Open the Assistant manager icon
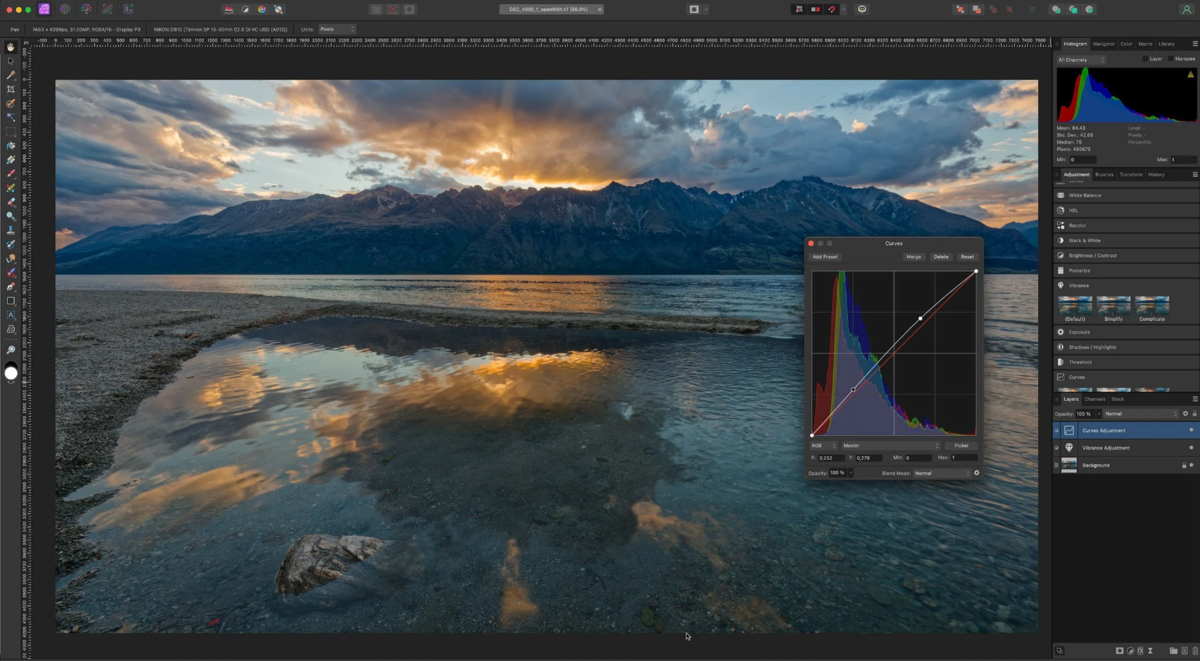This screenshot has height=661, width=1200. (862, 9)
